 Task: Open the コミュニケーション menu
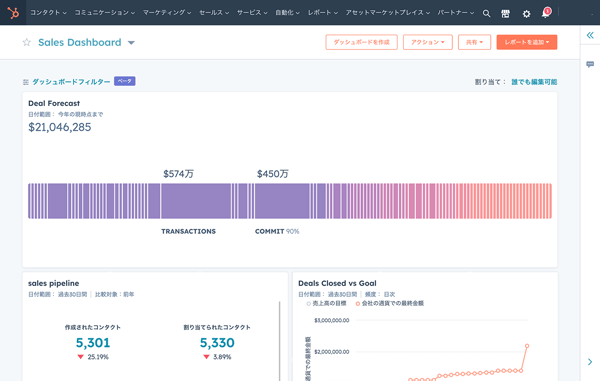pos(104,13)
